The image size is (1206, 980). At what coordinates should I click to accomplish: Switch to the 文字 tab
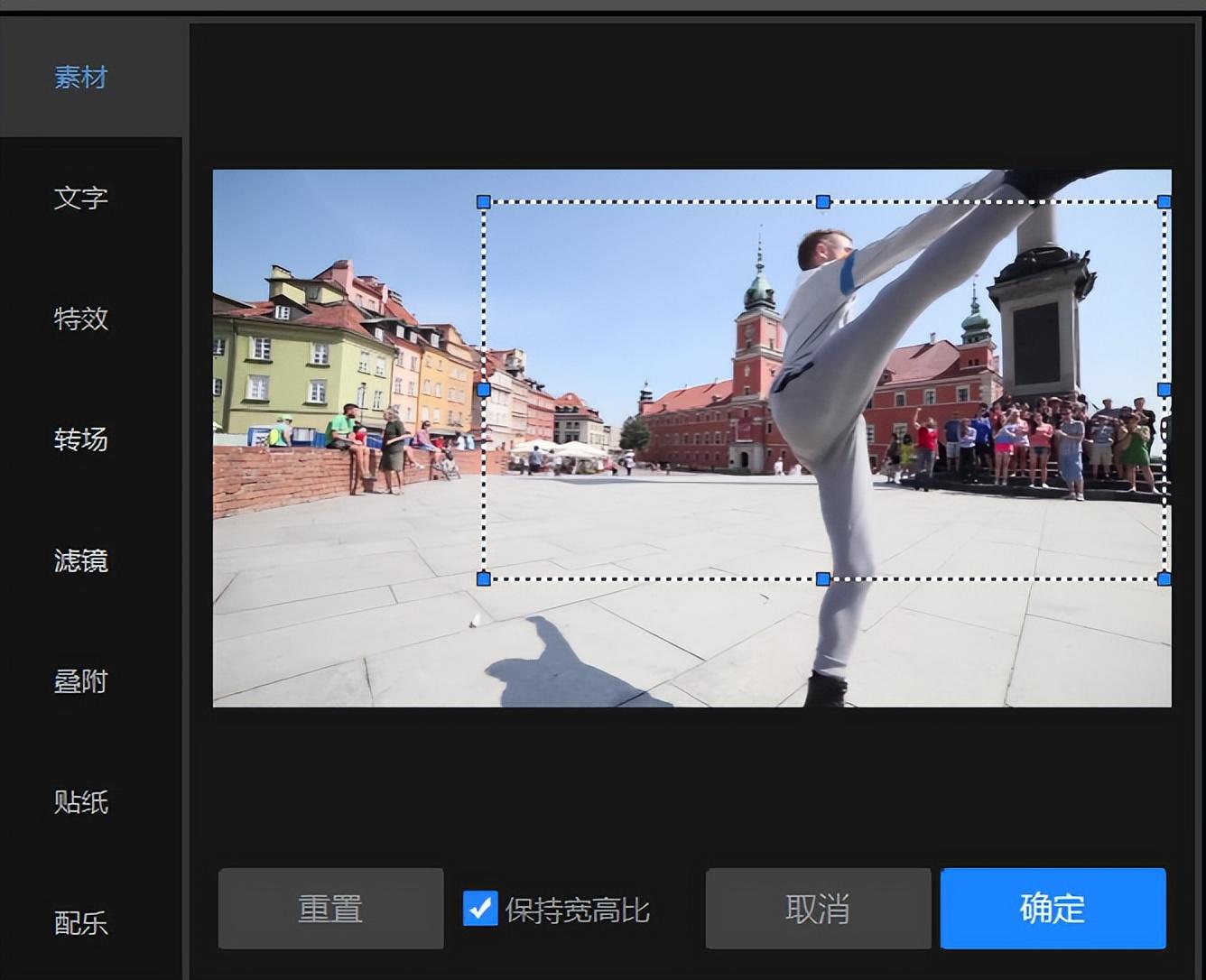[81, 198]
